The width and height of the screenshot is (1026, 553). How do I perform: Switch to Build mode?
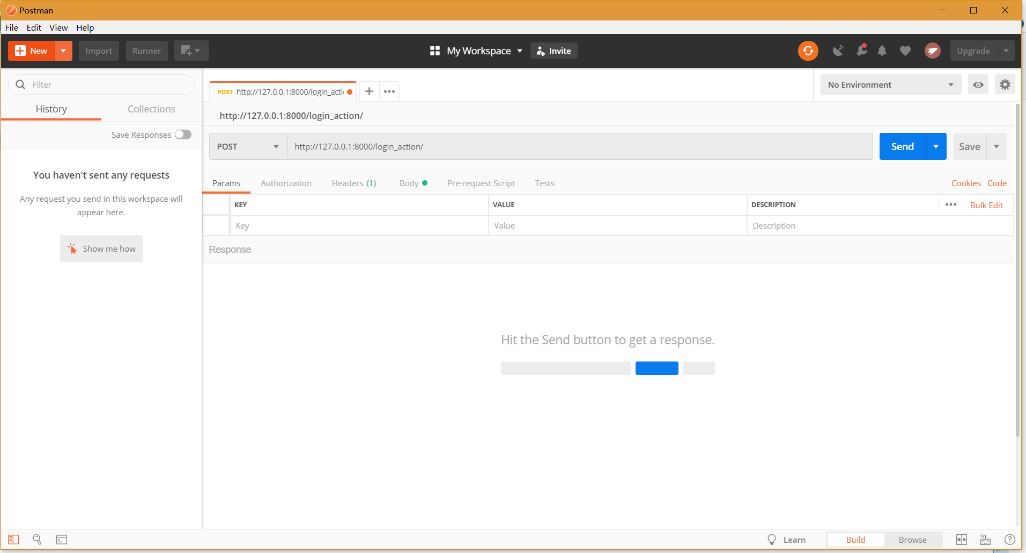pyautogui.click(x=855, y=539)
